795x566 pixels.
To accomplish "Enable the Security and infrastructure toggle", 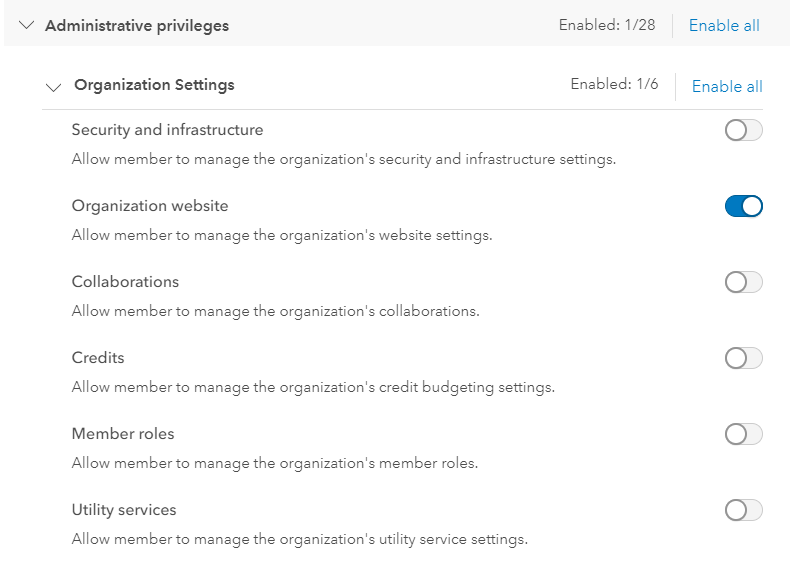I will click(743, 130).
